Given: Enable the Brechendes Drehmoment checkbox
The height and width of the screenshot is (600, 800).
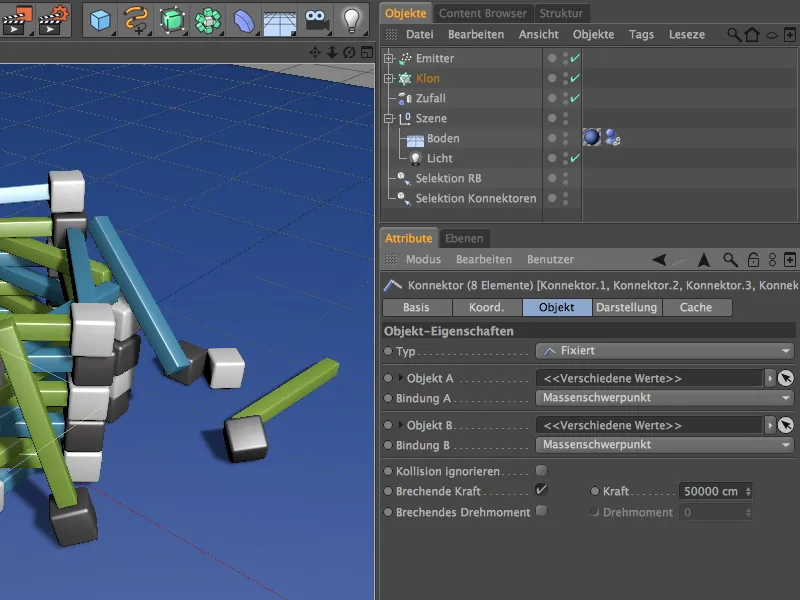Looking at the screenshot, I should pyautogui.click(x=541, y=511).
